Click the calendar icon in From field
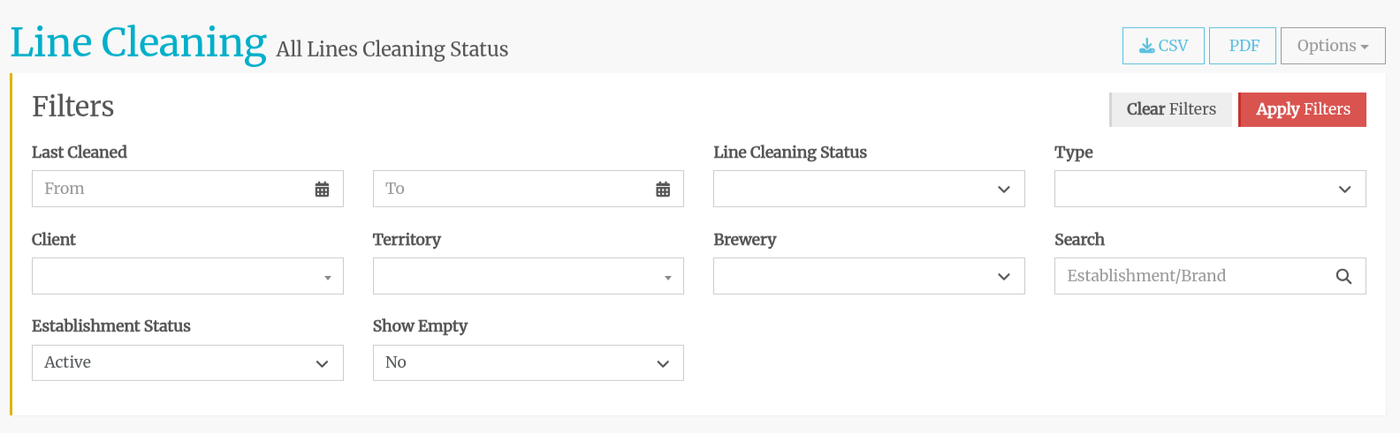The width and height of the screenshot is (1400, 433). click(322, 189)
